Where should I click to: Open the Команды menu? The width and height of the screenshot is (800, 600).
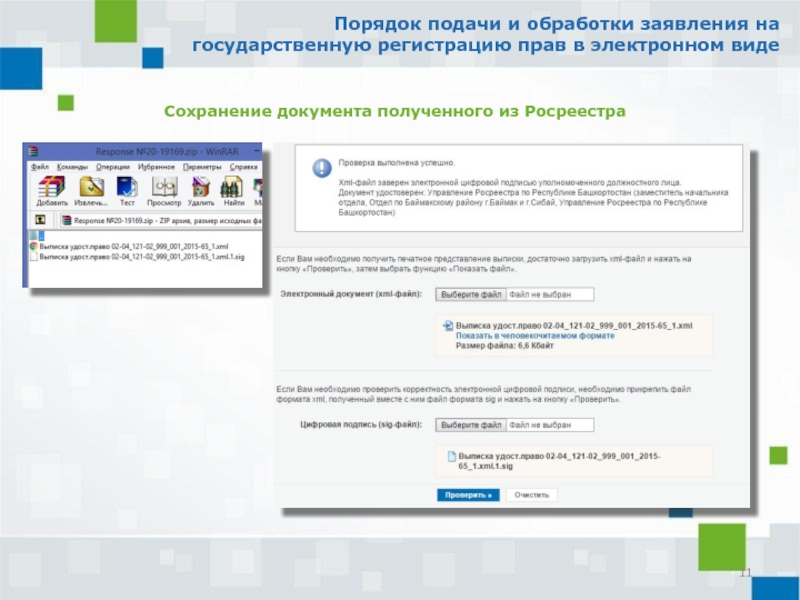(73, 167)
